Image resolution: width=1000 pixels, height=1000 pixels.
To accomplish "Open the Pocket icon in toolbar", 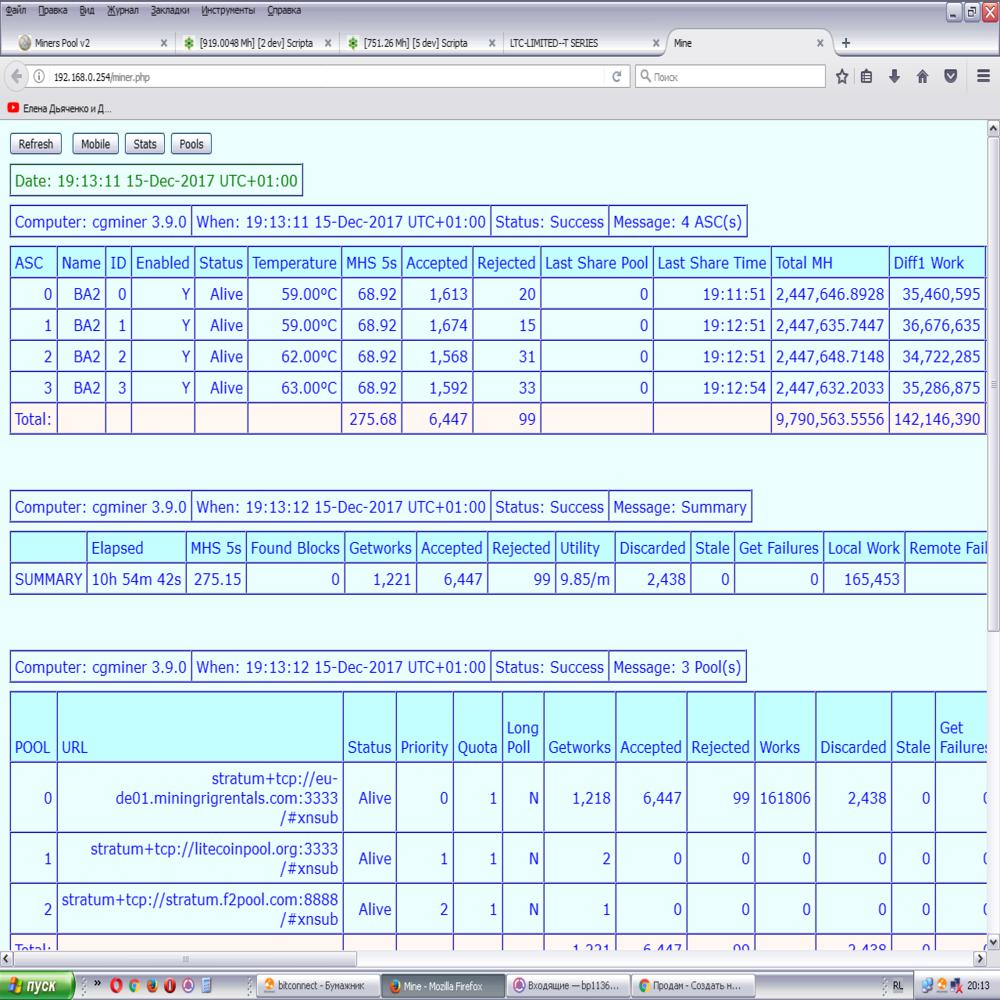I will (951, 76).
